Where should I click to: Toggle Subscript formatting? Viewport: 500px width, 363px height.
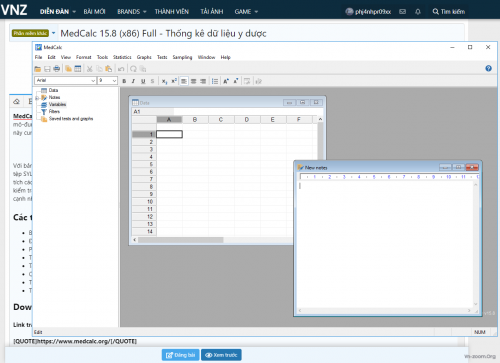(x=164, y=81)
